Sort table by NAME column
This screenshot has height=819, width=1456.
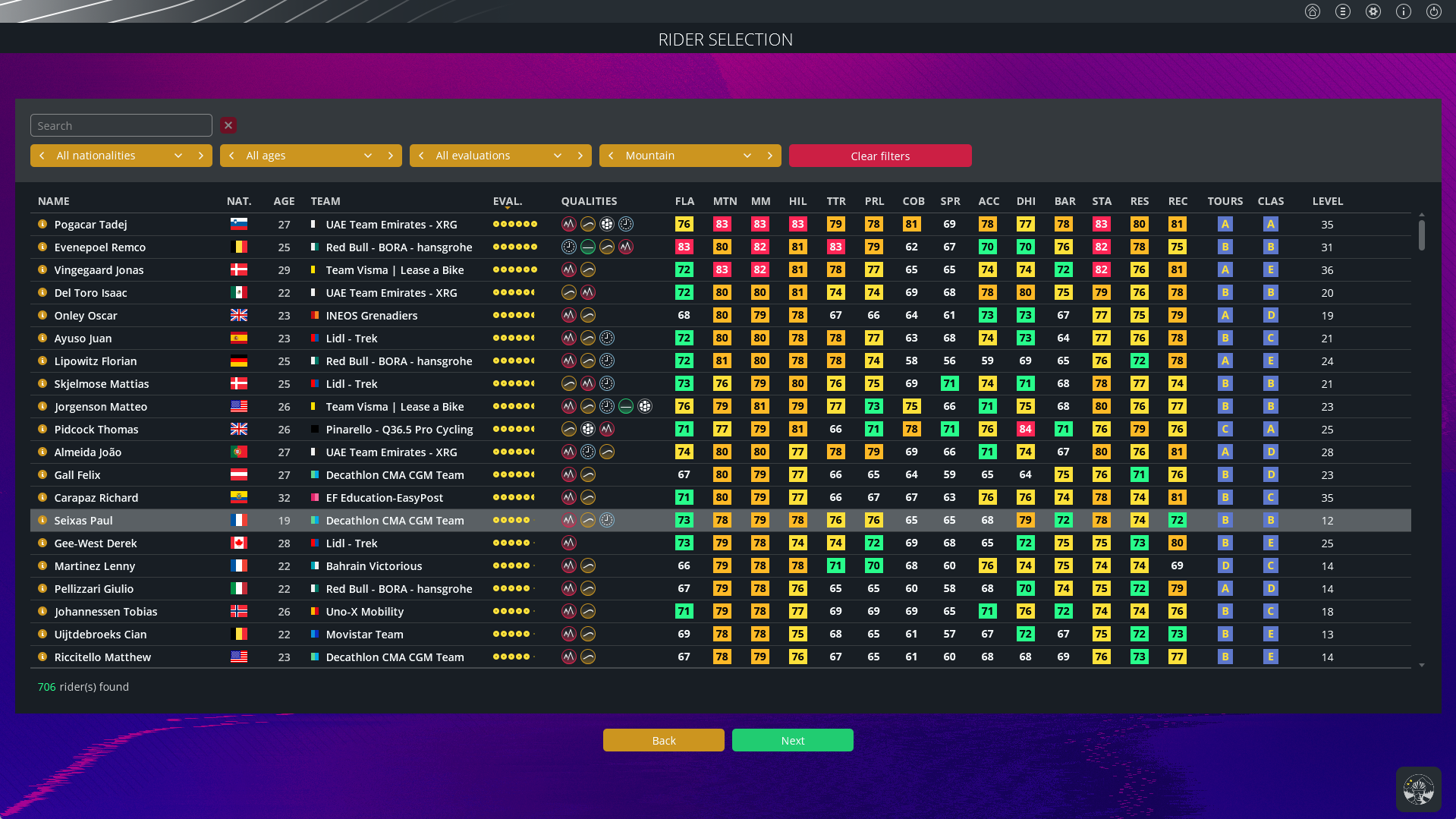click(54, 201)
